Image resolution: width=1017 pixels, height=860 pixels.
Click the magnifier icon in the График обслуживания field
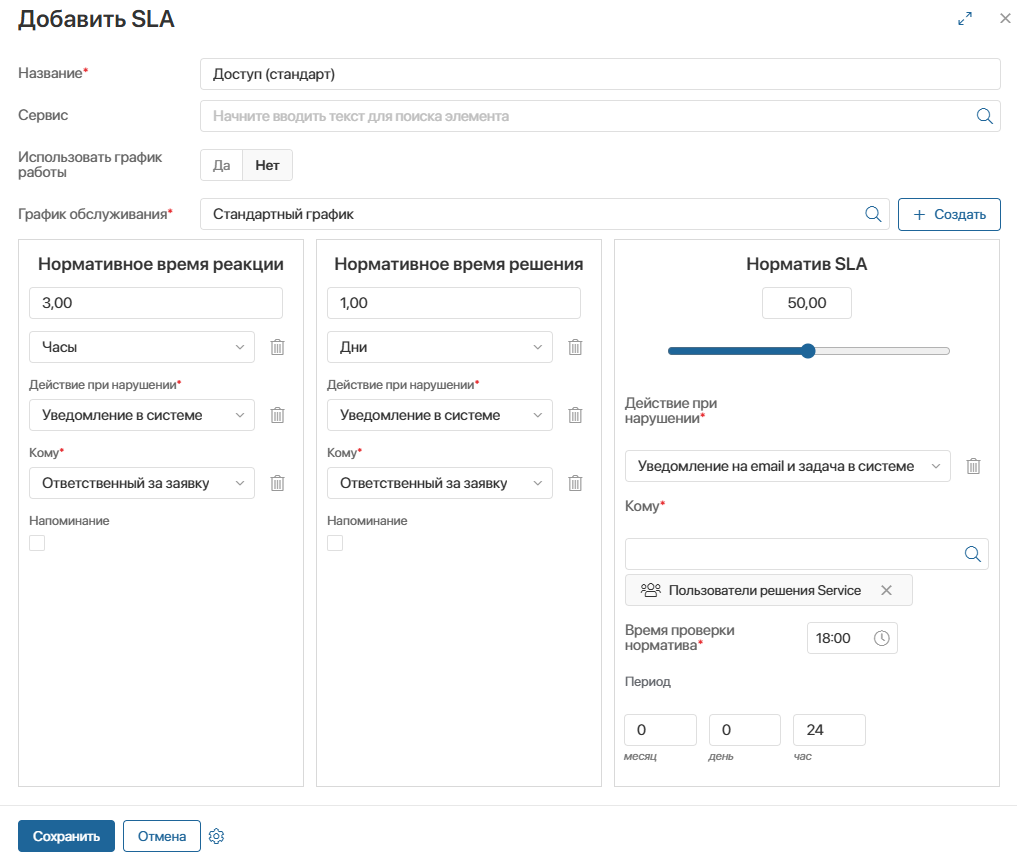[872, 214]
